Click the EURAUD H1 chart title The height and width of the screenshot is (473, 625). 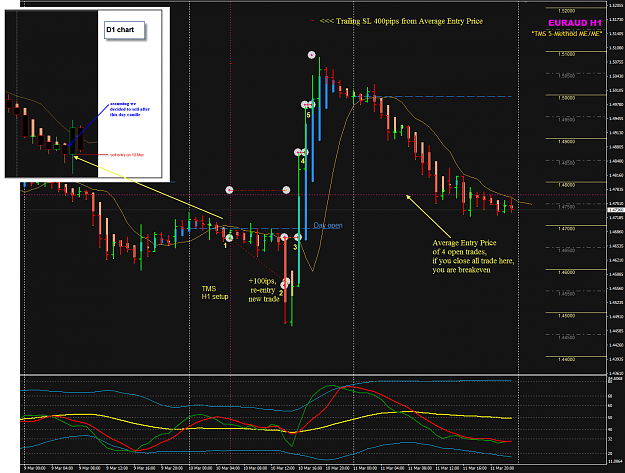pos(575,23)
